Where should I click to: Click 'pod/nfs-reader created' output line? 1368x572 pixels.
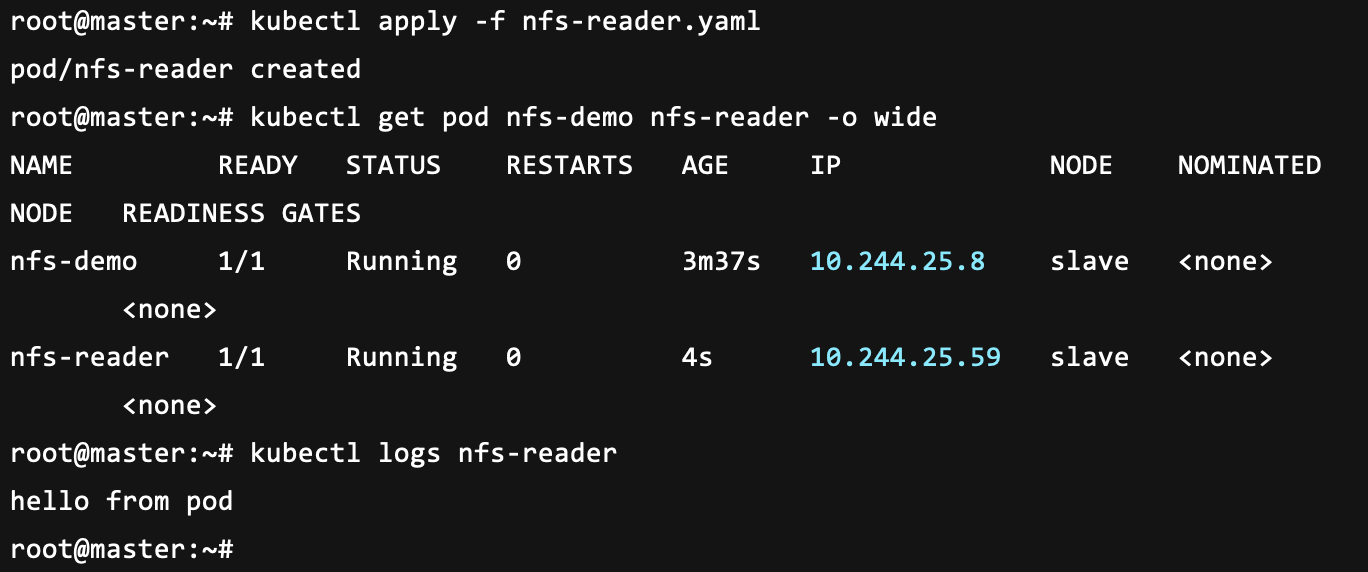pyautogui.click(x=185, y=70)
